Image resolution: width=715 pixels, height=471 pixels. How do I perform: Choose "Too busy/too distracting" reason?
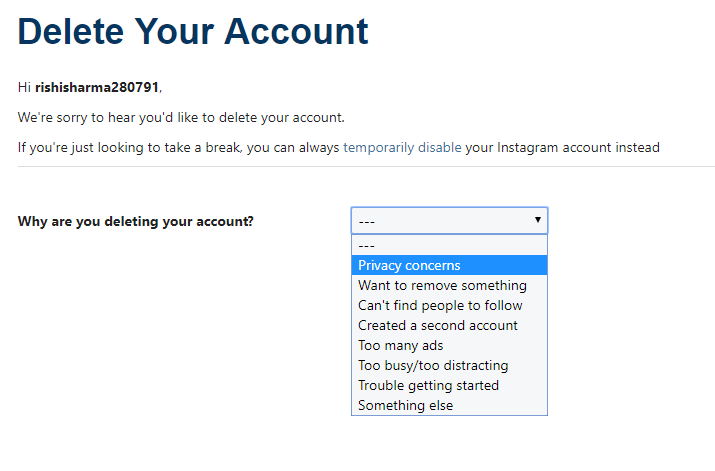point(433,365)
